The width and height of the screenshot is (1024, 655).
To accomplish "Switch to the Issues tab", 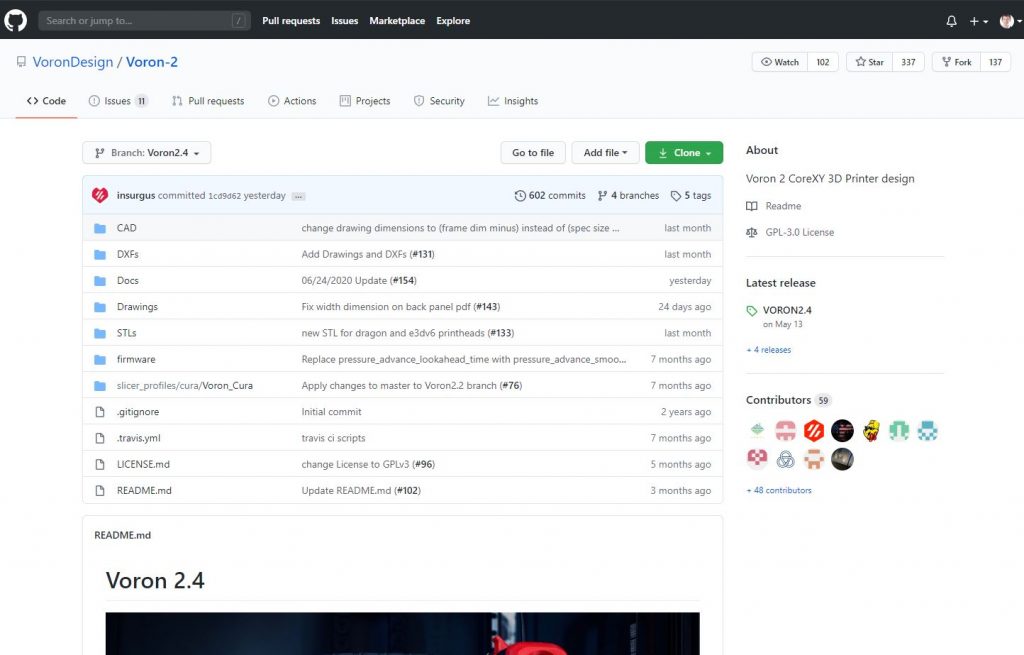I will click(x=117, y=101).
